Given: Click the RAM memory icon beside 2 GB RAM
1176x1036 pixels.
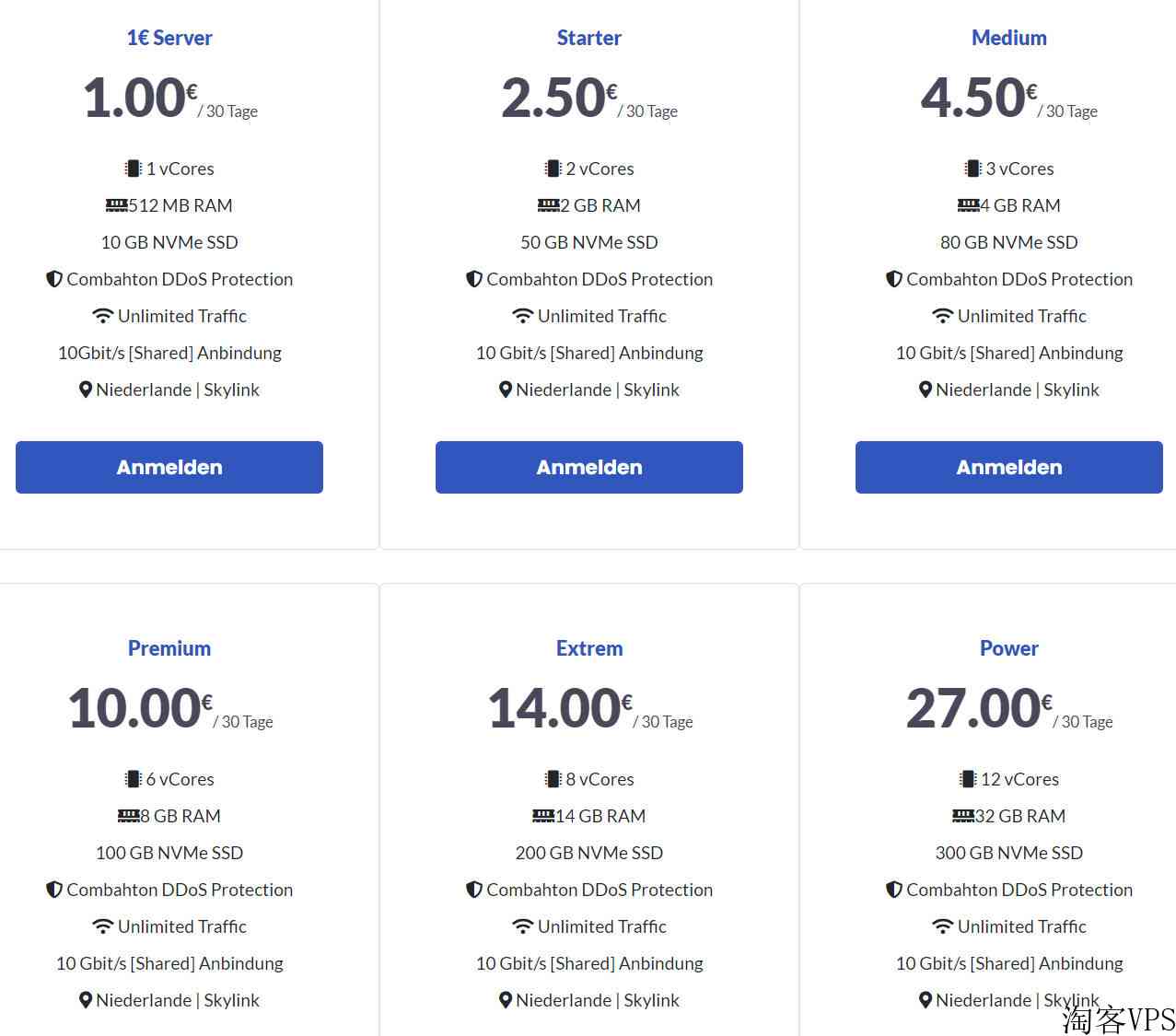Looking at the screenshot, I should coord(548,205).
